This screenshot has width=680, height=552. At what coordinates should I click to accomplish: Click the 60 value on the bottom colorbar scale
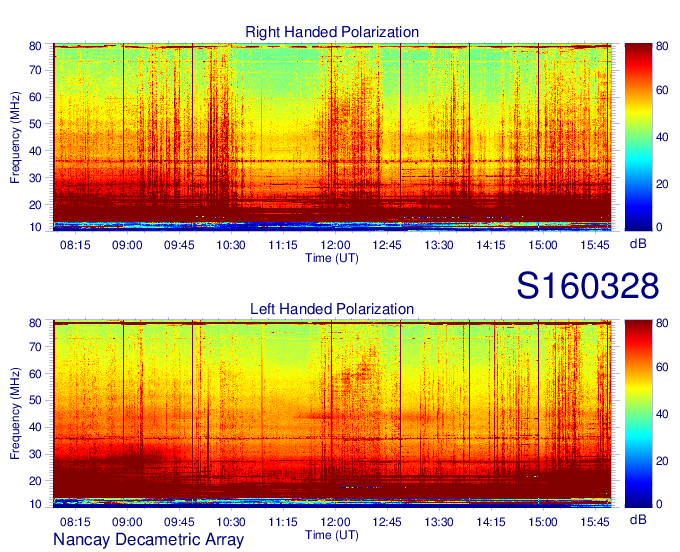(x=662, y=367)
